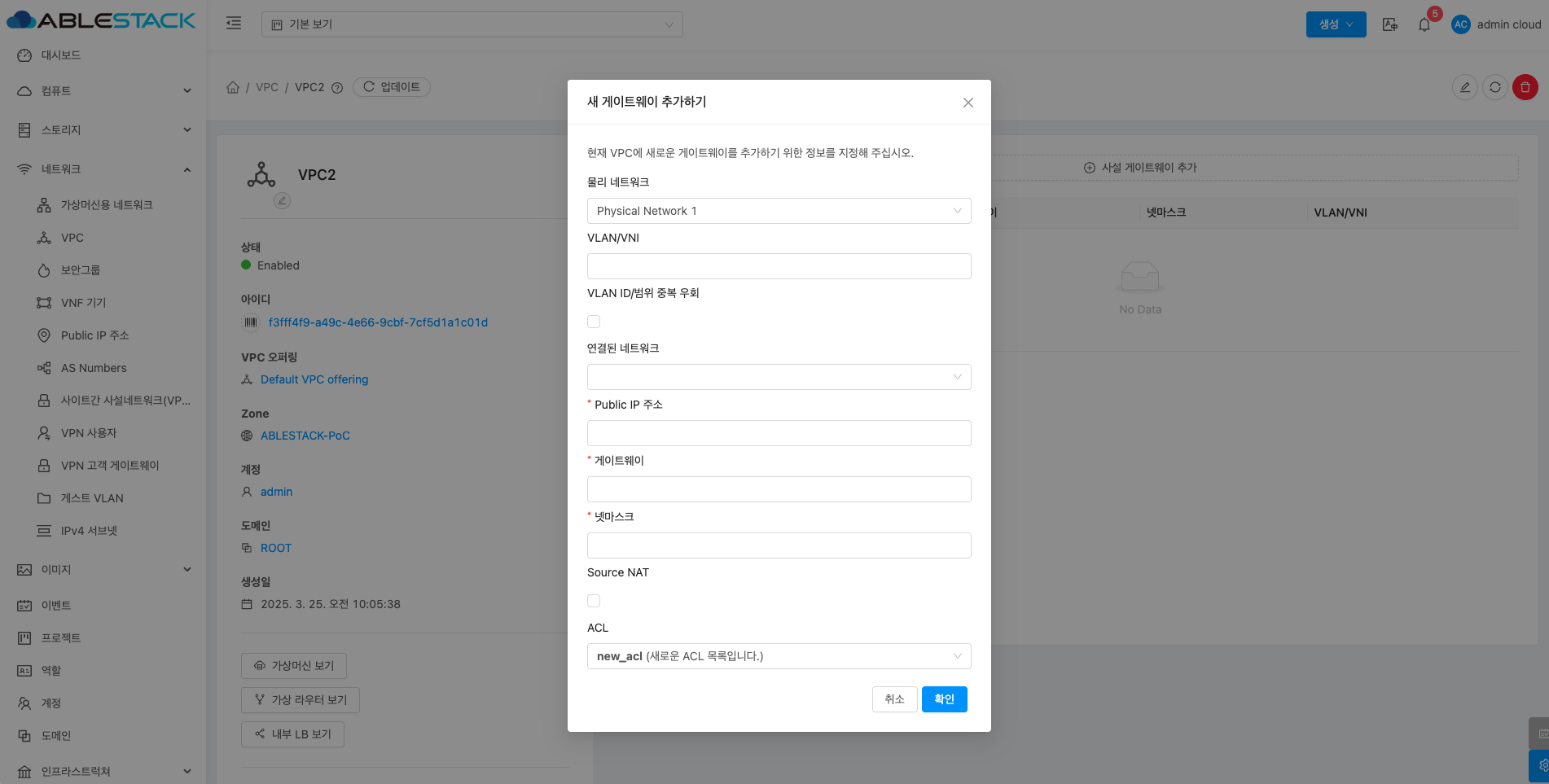
Task: Click the settings gear icon at bottom right
Action: (x=1542, y=766)
